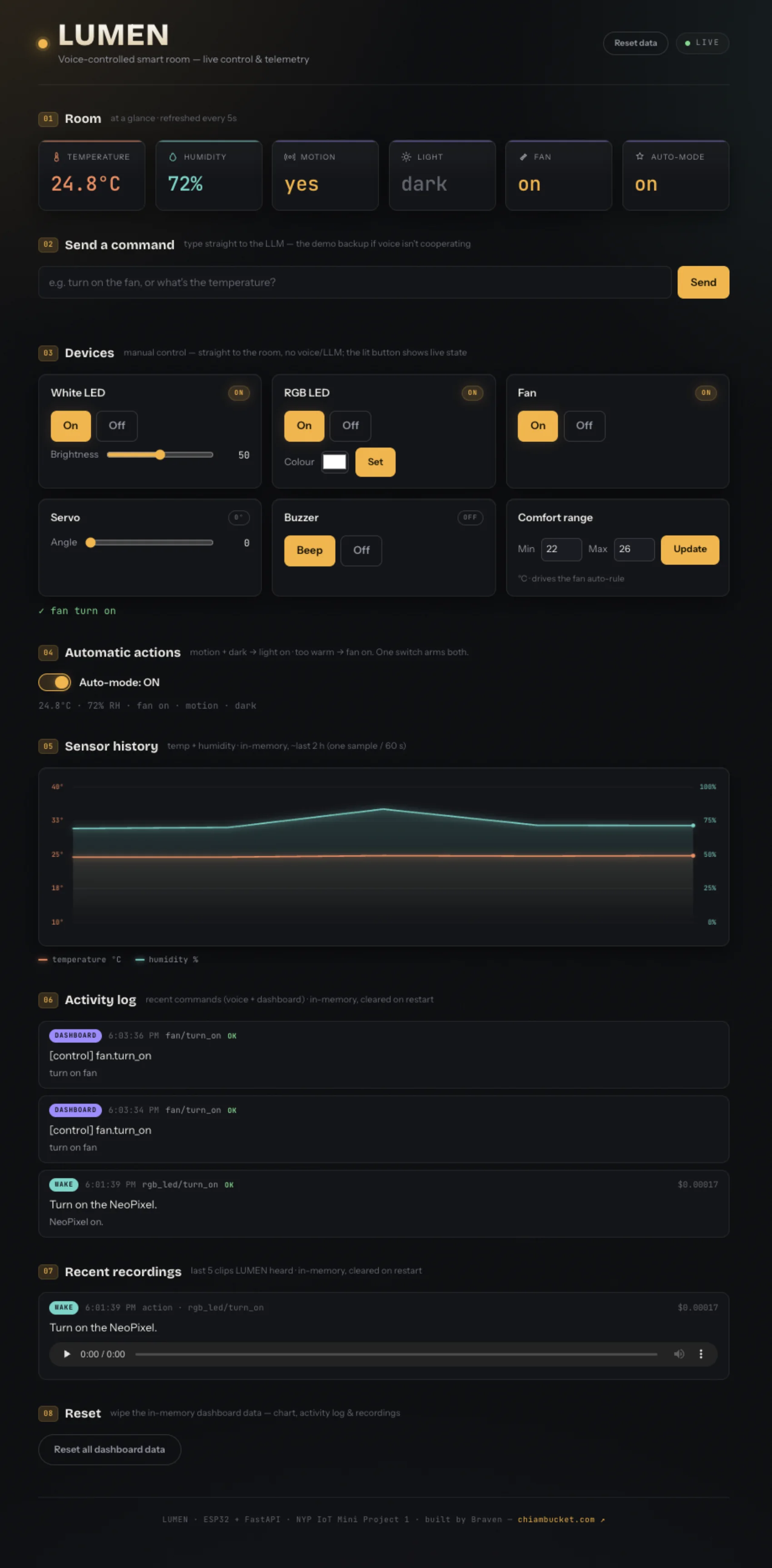Click the star icon in Auto-mode card
This screenshot has height=1568, width=772.
click(x=640, y=156)
